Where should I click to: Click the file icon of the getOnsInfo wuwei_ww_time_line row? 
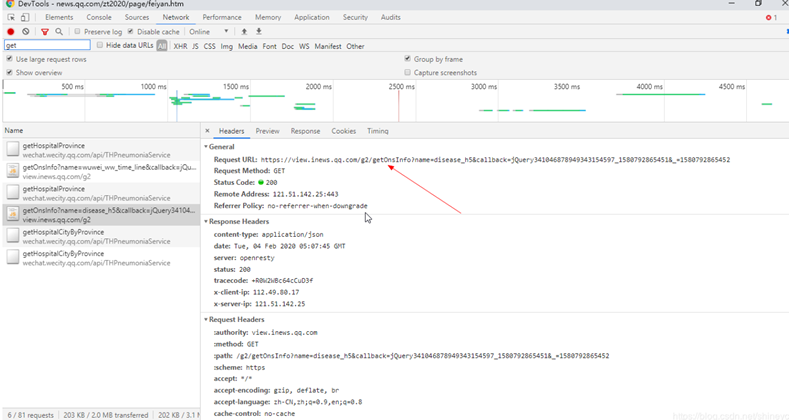(13, 171)
